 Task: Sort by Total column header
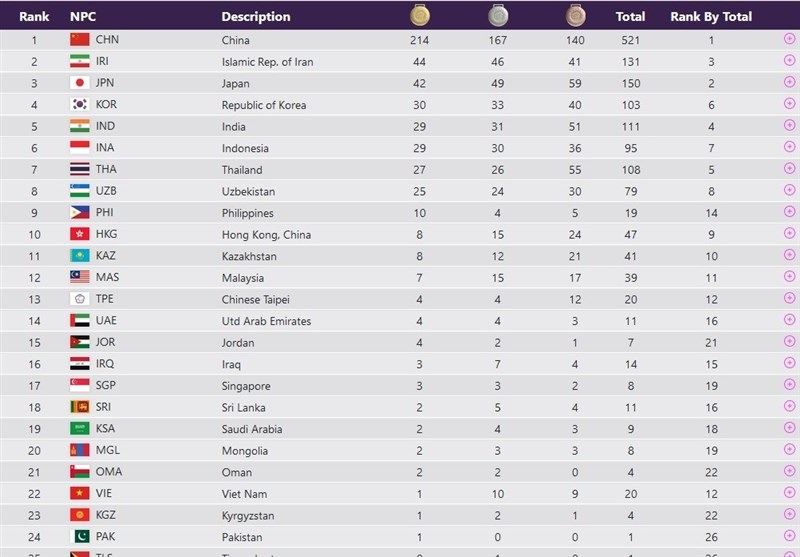pyautogui.click(x=630, y=16)
